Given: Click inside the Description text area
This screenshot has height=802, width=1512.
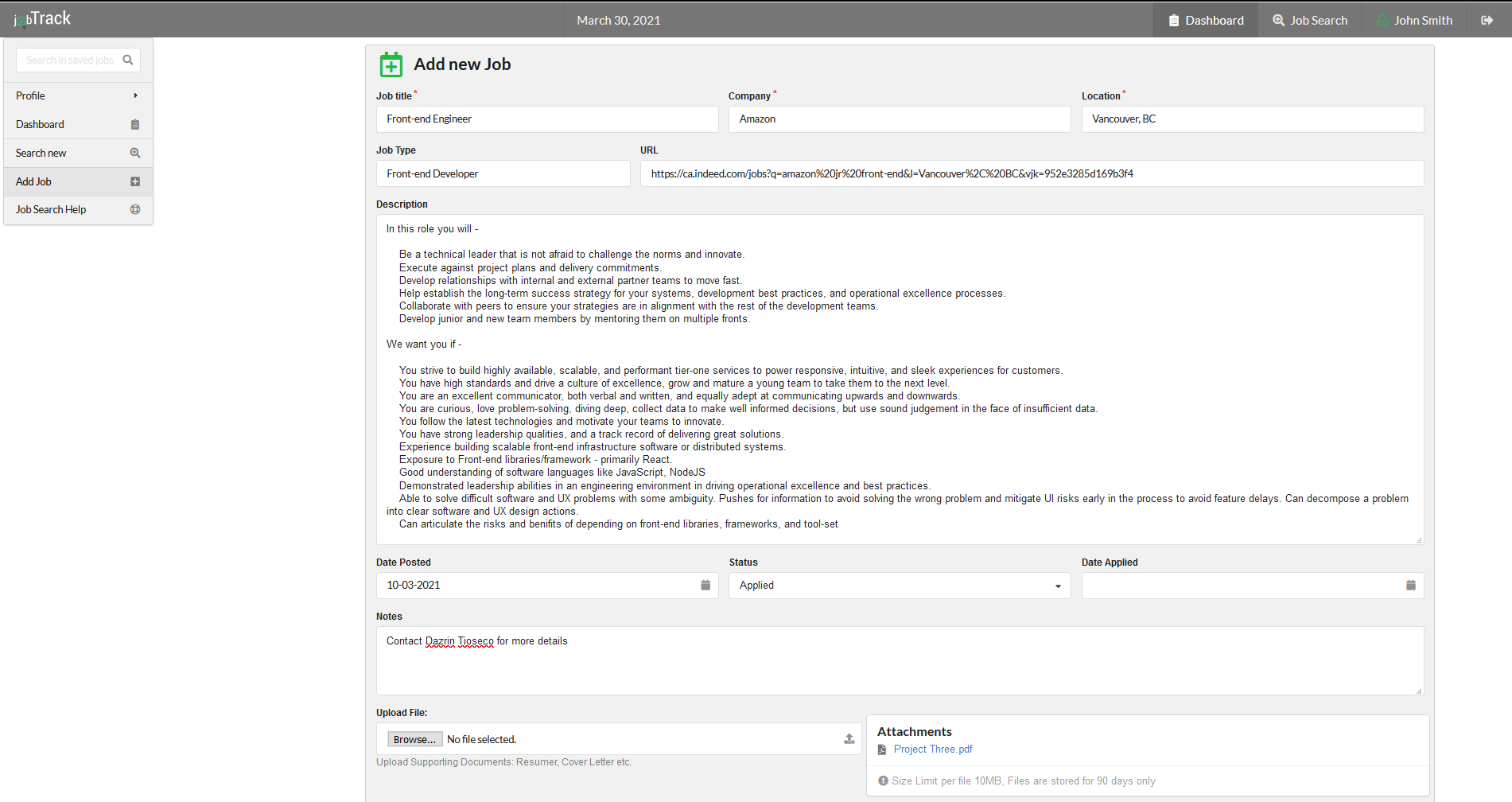Looking at the screenshot, I should click(x=900, y=380).
